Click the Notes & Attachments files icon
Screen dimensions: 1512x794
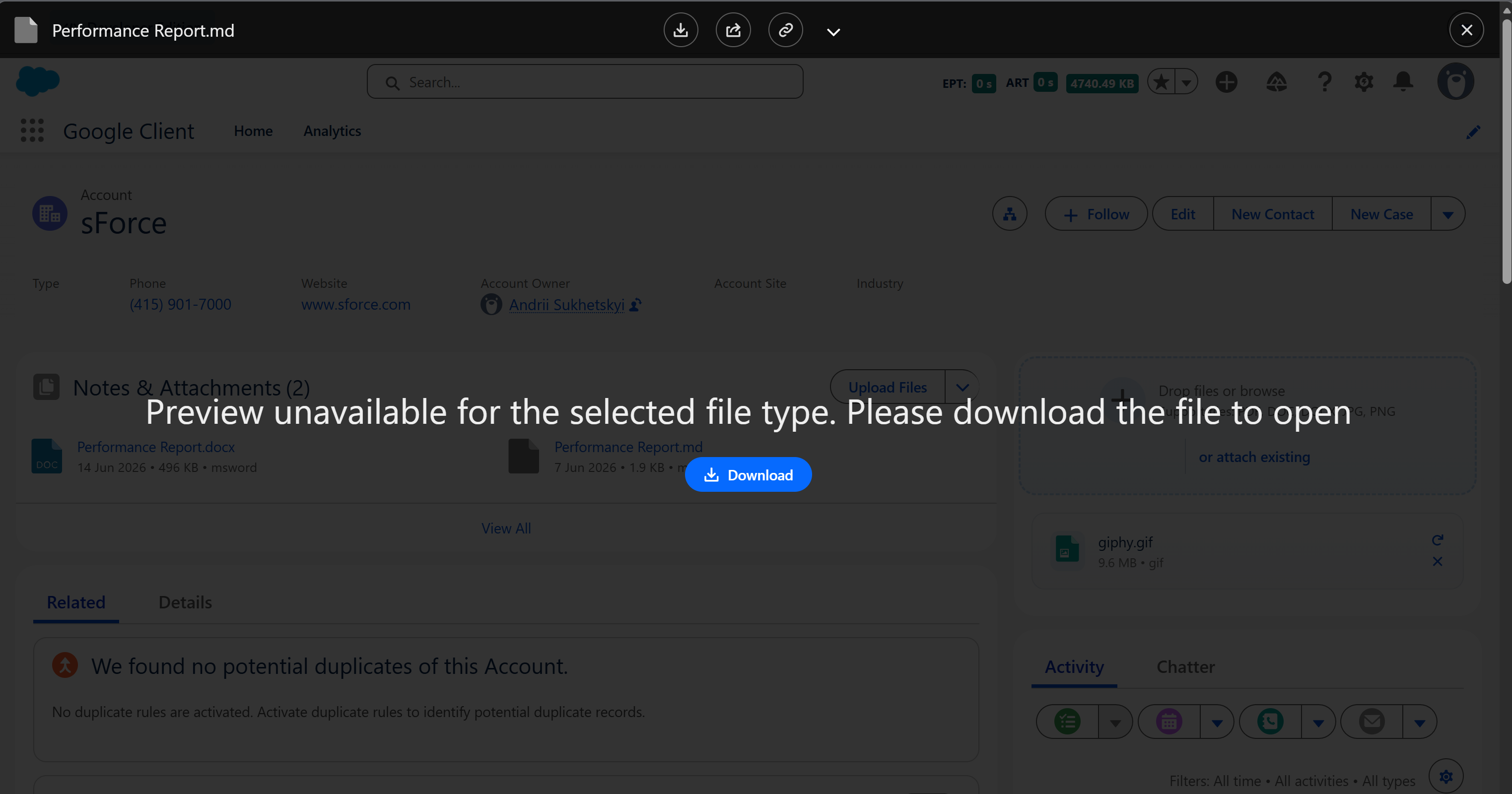(46, 387)
